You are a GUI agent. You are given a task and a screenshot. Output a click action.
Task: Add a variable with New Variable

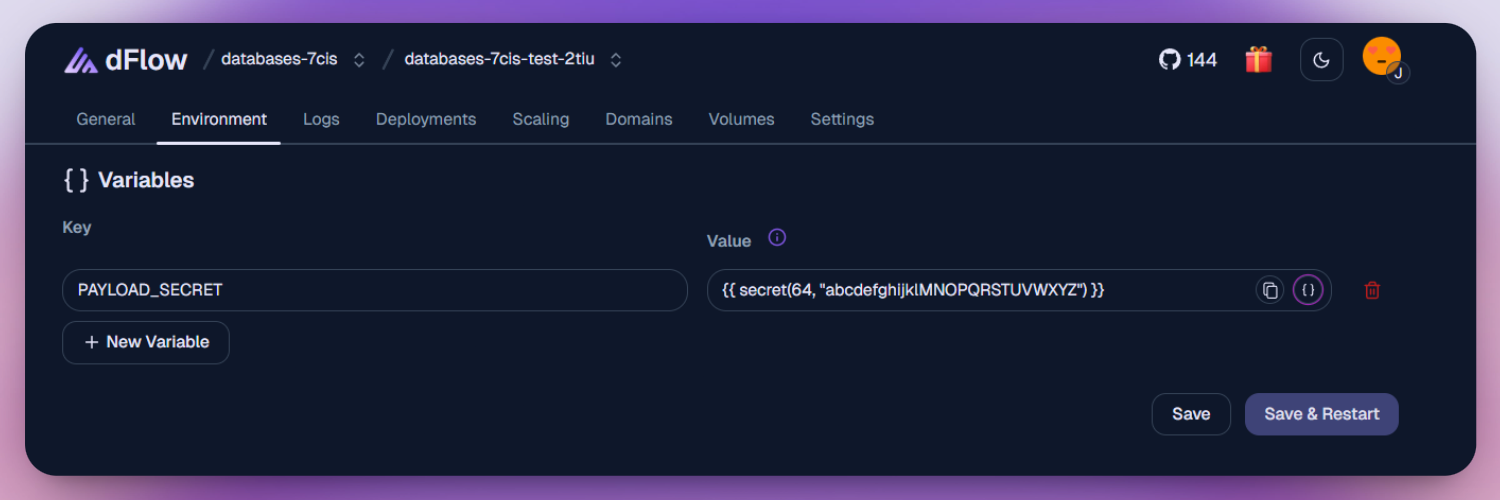pyautogui.click(x=146, y=342)
